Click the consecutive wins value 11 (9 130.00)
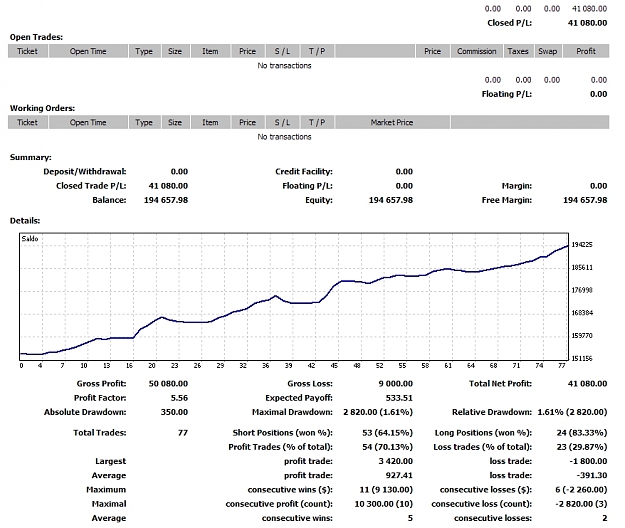Viewport: 625px width, 528px height. pyautogui.click(x=386, y=490)
